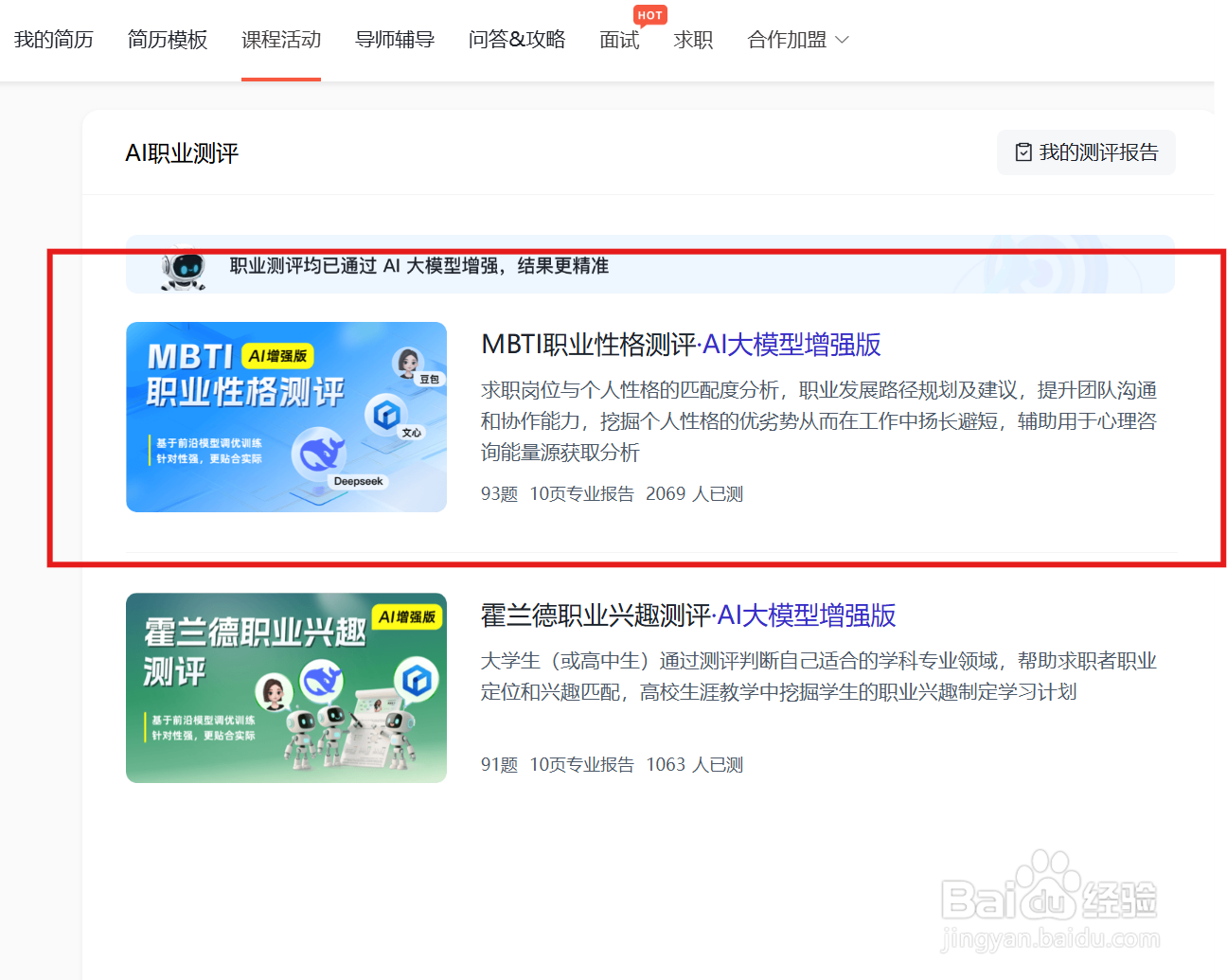This screenshot has width=1227, height=980.
Task: Click 2069 人已测 count
Action: pos(694,494)
